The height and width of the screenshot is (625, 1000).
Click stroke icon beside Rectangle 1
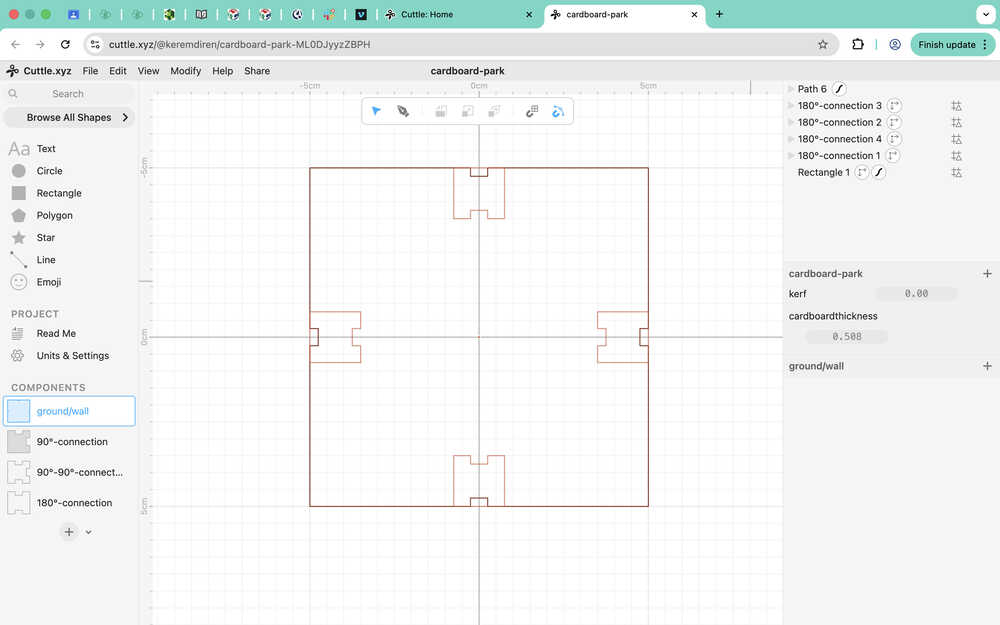pos(879,172)
